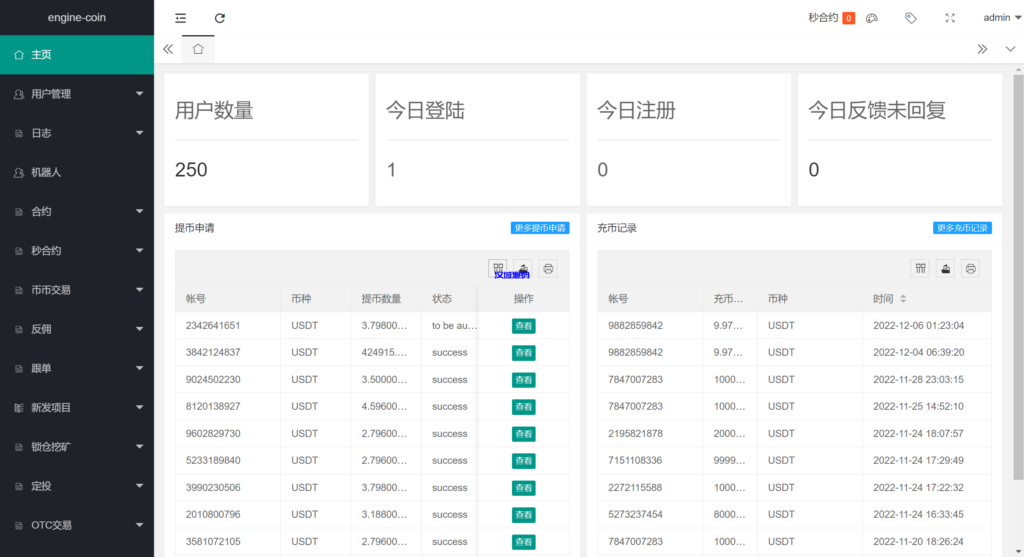
Task: Click 查看 for account 3842124837
Action: point(524,353)
